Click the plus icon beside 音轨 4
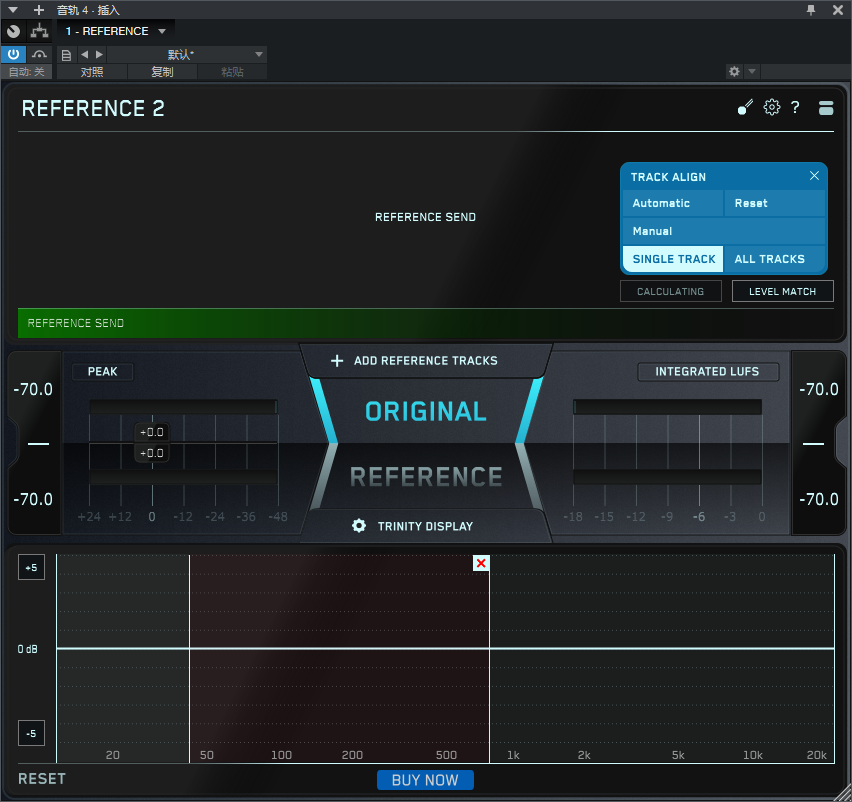 [x=39, y=10]
